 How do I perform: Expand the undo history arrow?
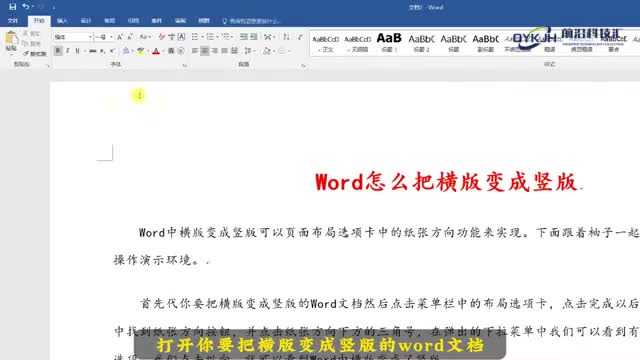tap(33, 7)
